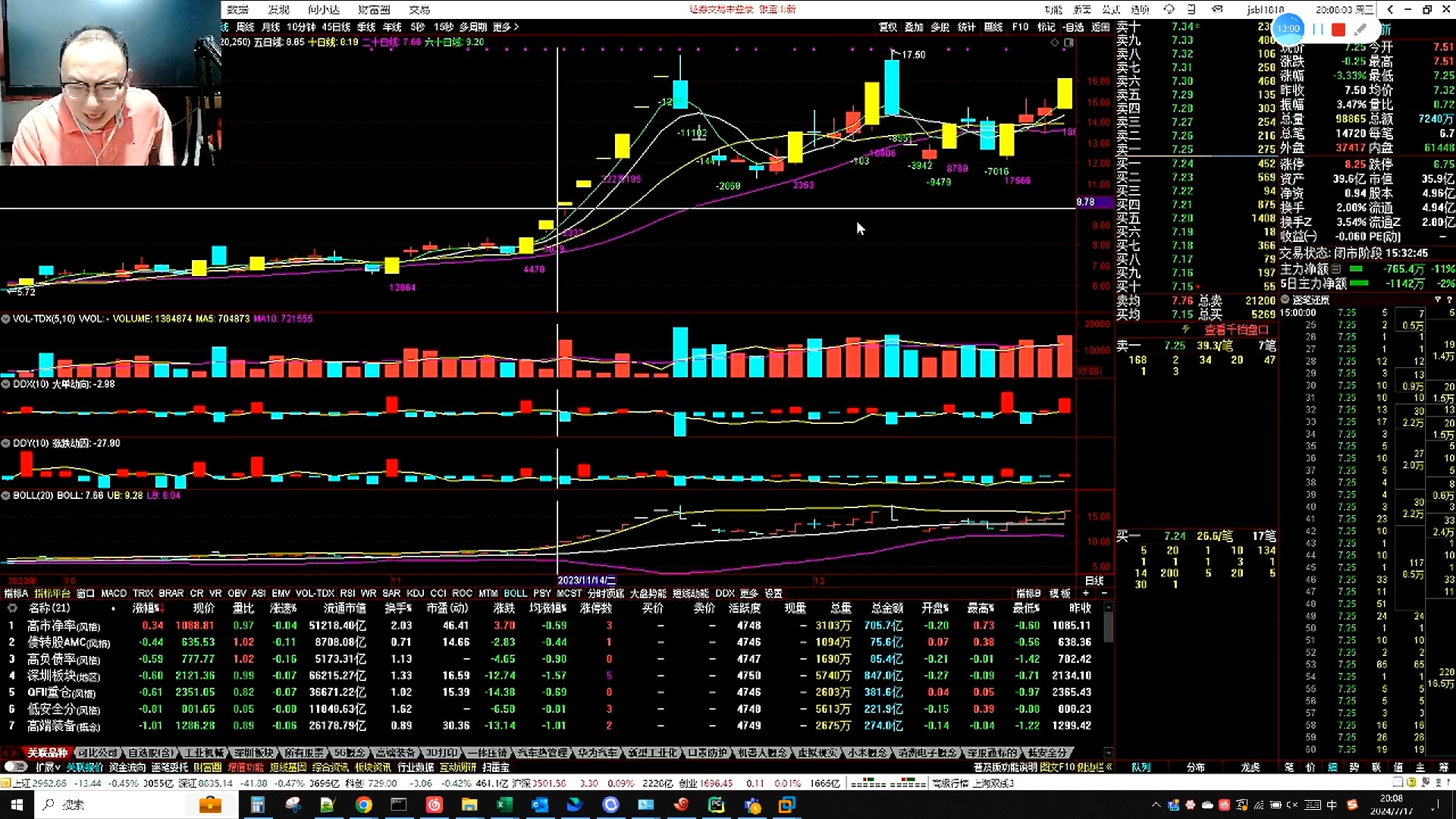The image size is (1456, 819).
Task: Switch to 月线 monthly chart
Action: click(271, 27)
